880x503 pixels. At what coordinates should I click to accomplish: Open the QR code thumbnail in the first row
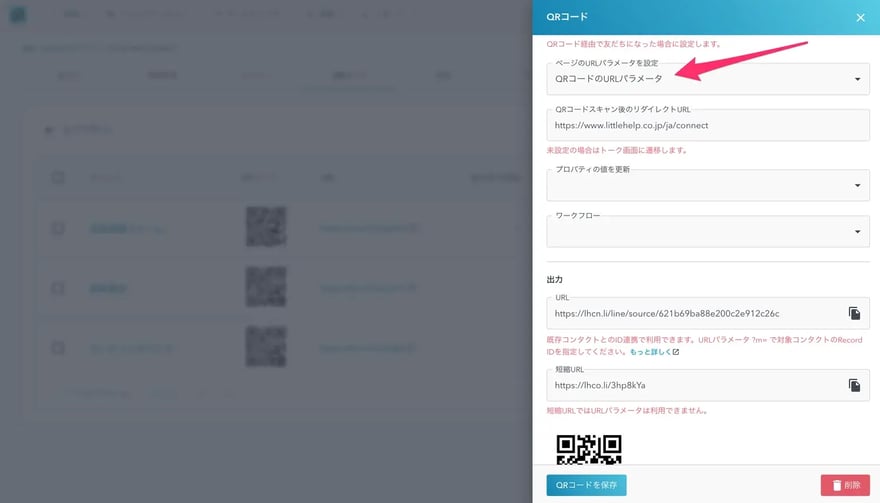[266, 227]
